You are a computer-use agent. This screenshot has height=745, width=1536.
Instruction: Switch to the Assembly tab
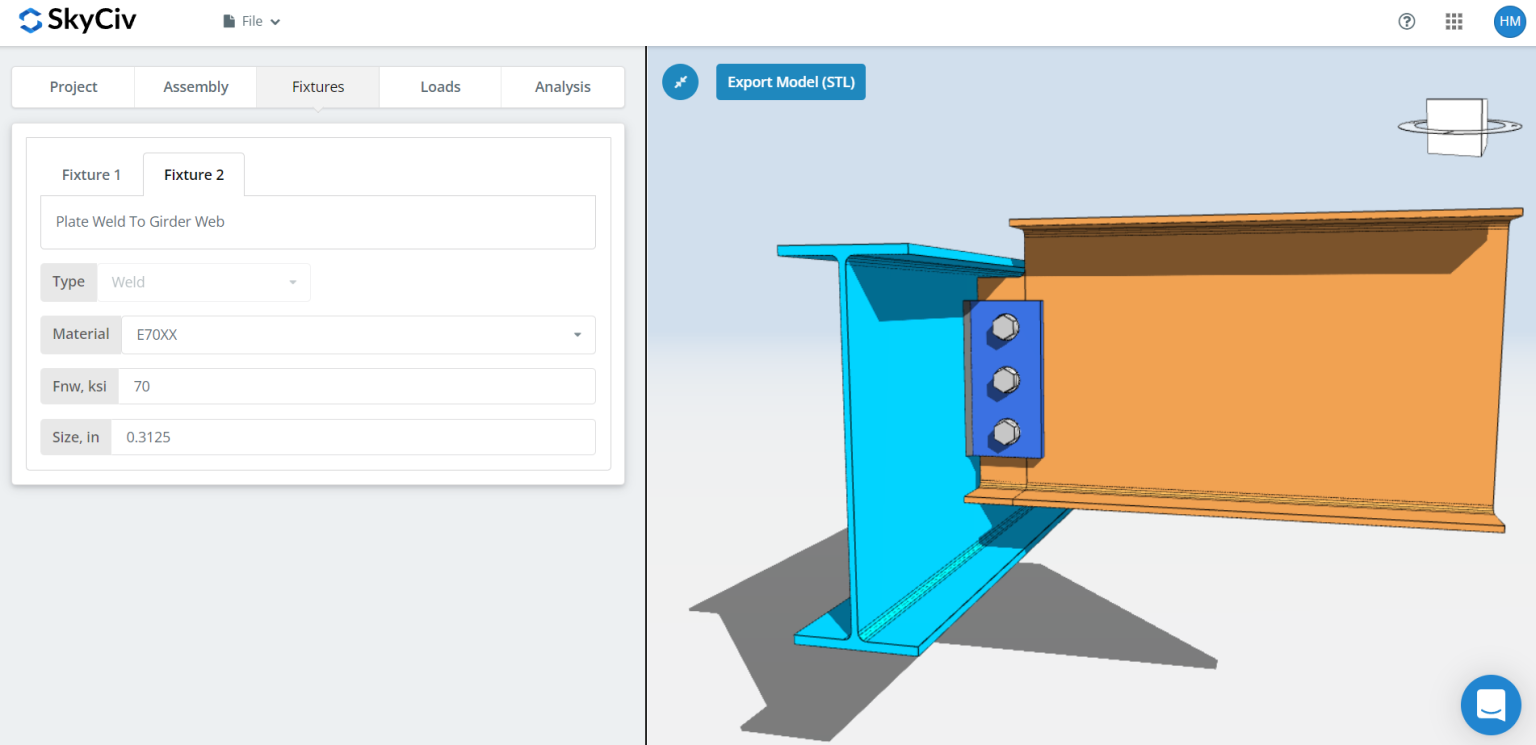(196, 87)
